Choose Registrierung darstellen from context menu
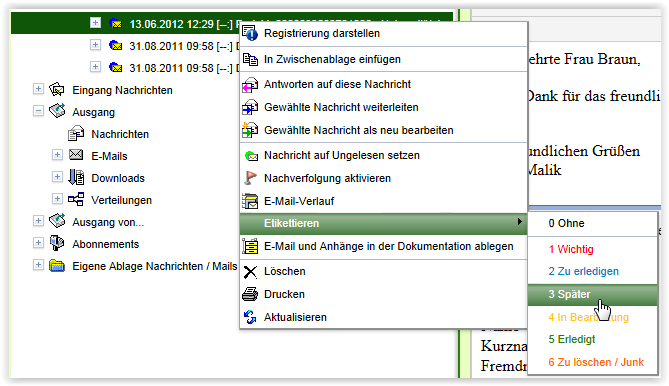Image resolution: width=669 pixels, height=386 pixels. (384, 33)
